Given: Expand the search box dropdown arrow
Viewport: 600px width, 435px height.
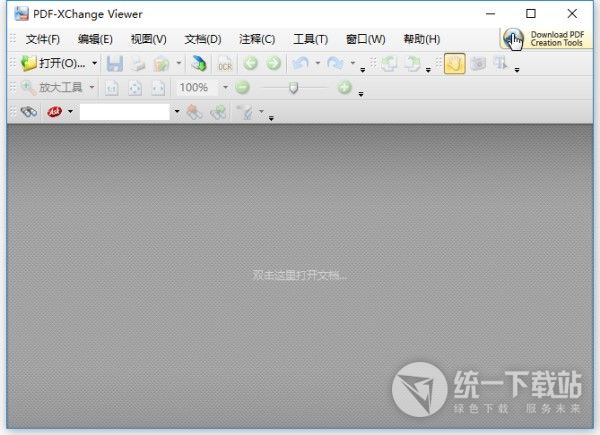Looking at the screenshot, I should point(177,111).
